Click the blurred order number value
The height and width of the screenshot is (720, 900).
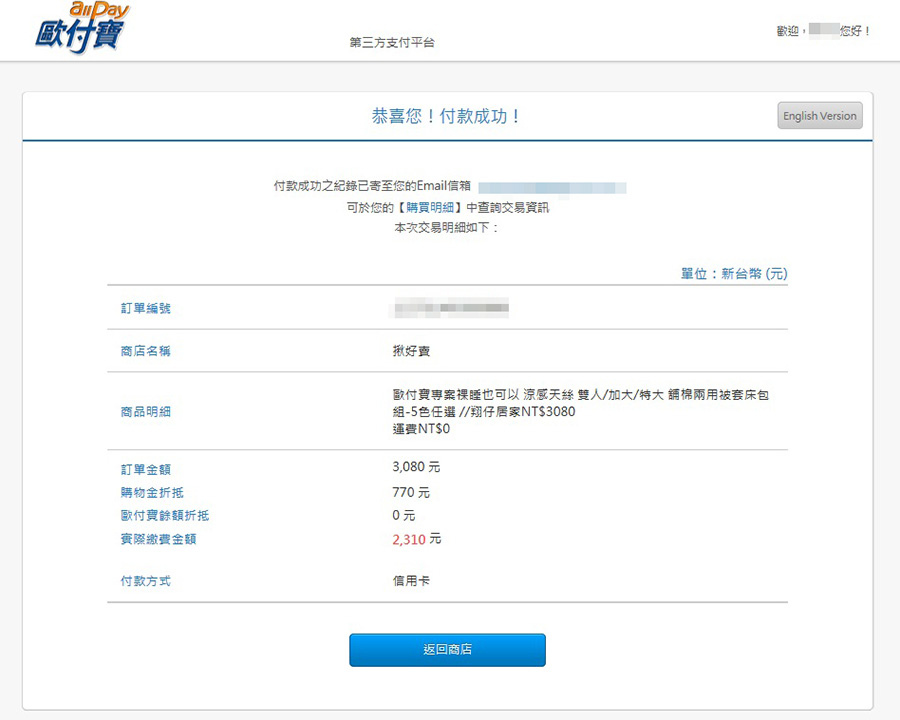(451, 308)
